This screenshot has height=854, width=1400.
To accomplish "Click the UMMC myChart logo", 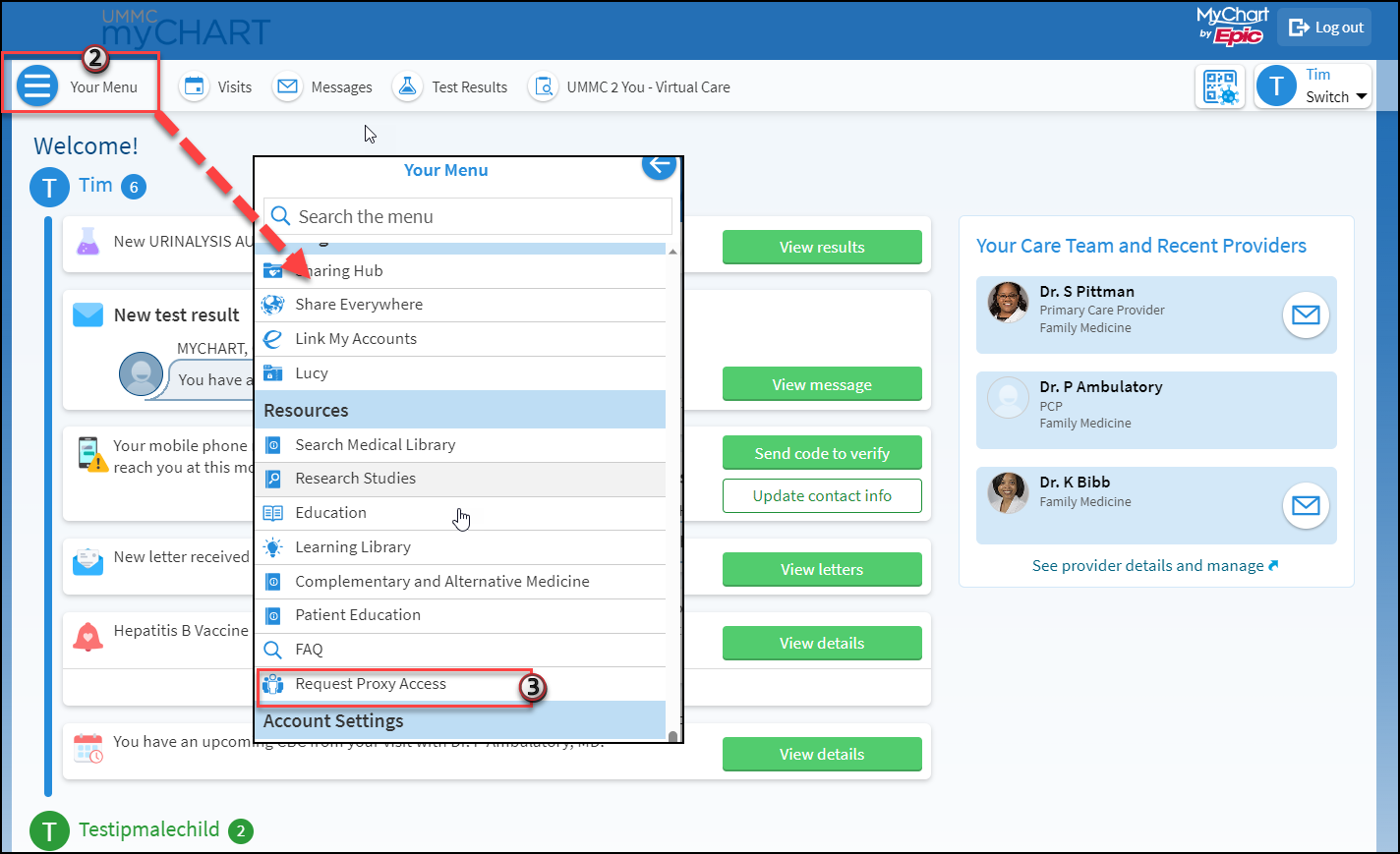I will (x=185, y=28).
